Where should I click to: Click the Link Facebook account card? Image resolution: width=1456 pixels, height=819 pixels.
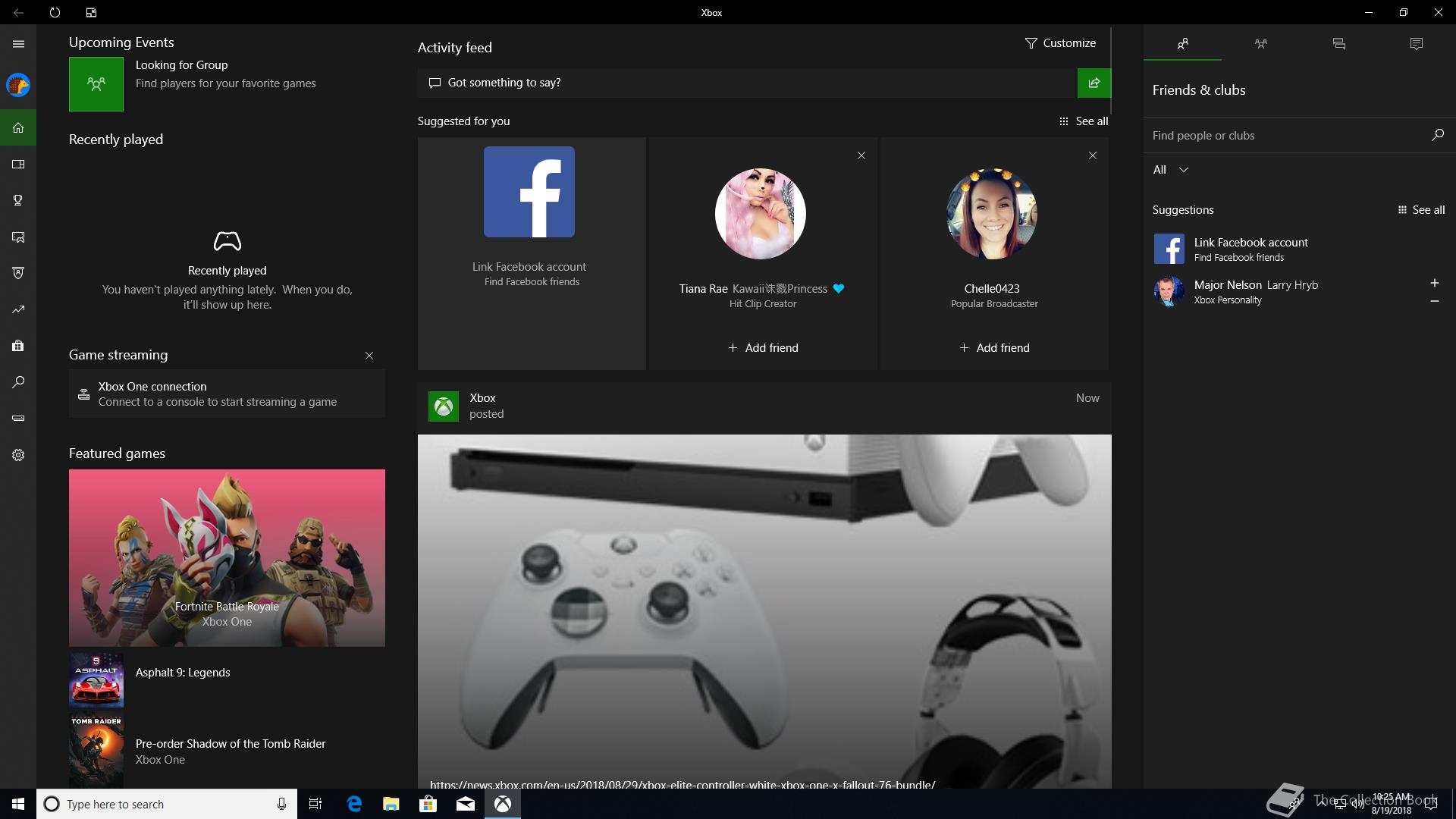[x=532, y=253]
